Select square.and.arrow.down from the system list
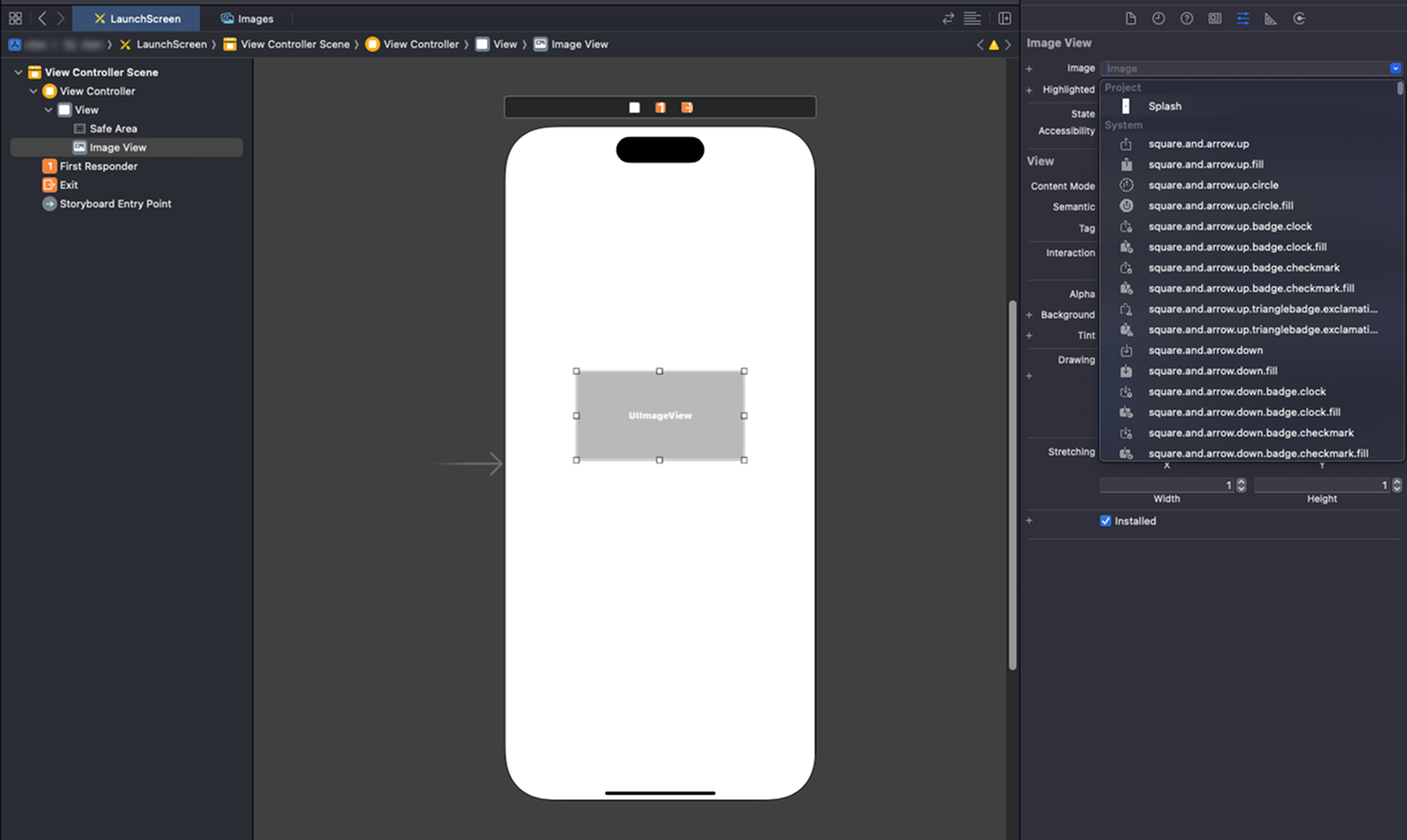The width and height of the screenshot is (1407, 840). tap(1205, 350)
